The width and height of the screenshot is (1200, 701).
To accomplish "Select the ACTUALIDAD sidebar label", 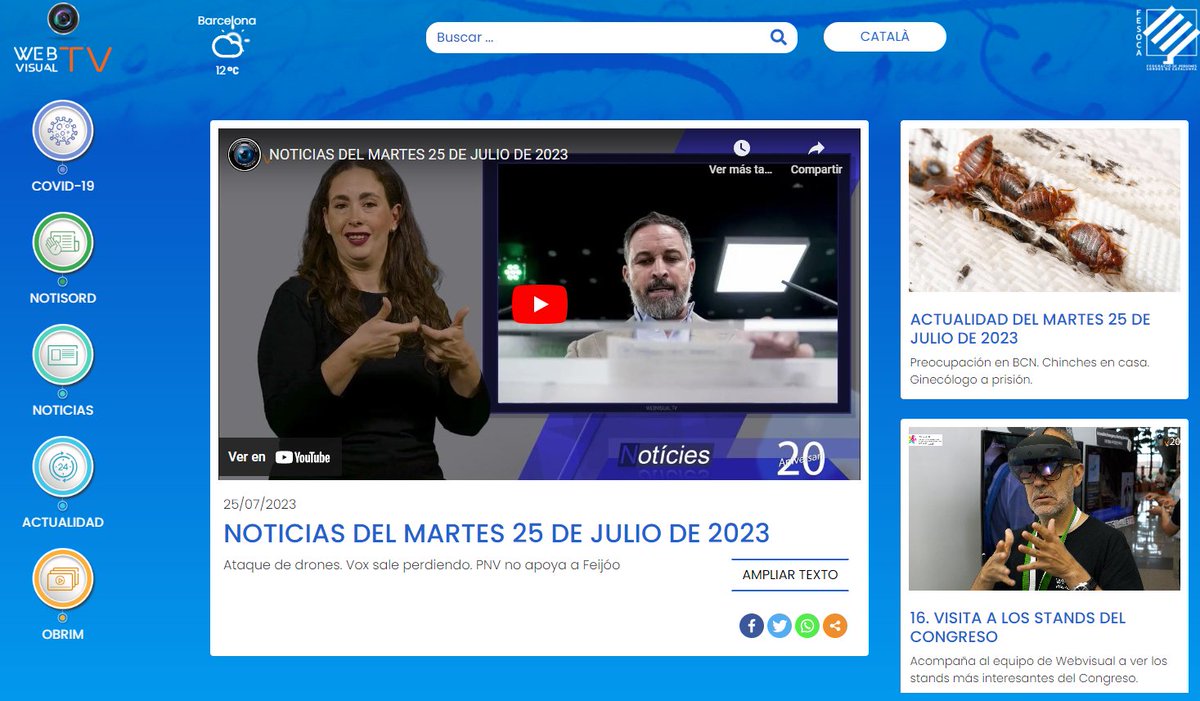I will 63,522.
